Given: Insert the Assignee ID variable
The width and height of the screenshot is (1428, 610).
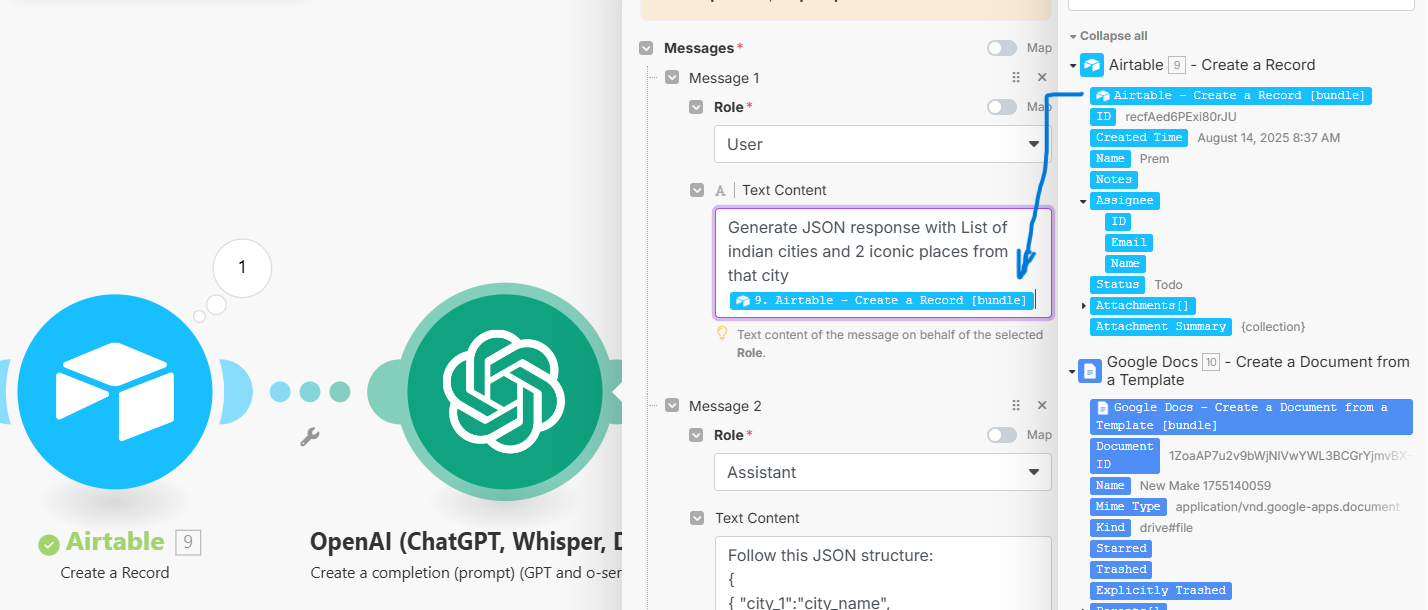Looking at the screenshot, I should pyautogui.click(x=1119, y=222).
